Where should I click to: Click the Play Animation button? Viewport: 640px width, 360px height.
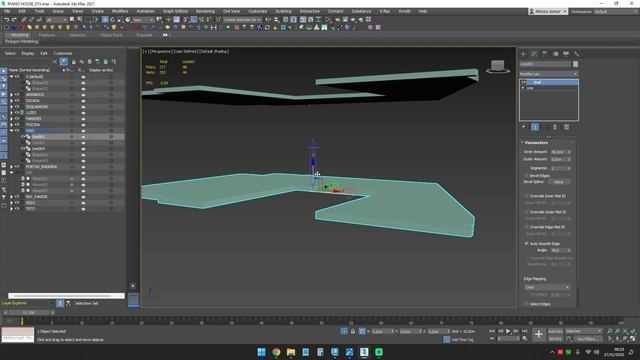[508, 331]
